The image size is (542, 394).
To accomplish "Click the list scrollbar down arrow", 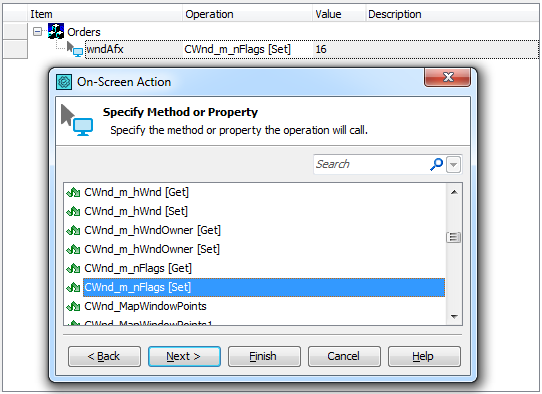I will pos(454,316).
